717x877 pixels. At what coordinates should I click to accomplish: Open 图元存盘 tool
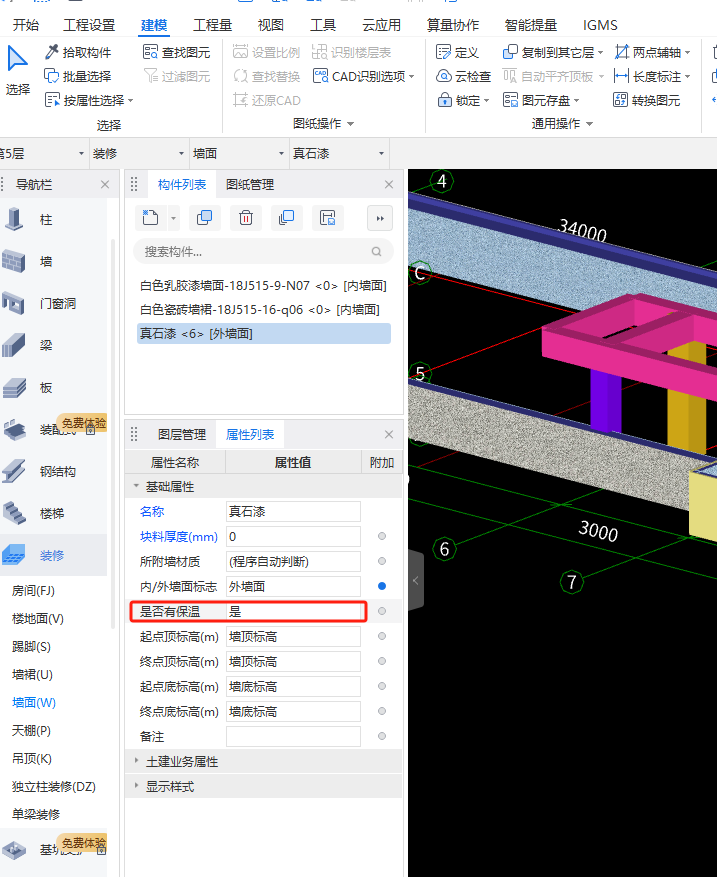pyautogui.click(x=540, y=100)
